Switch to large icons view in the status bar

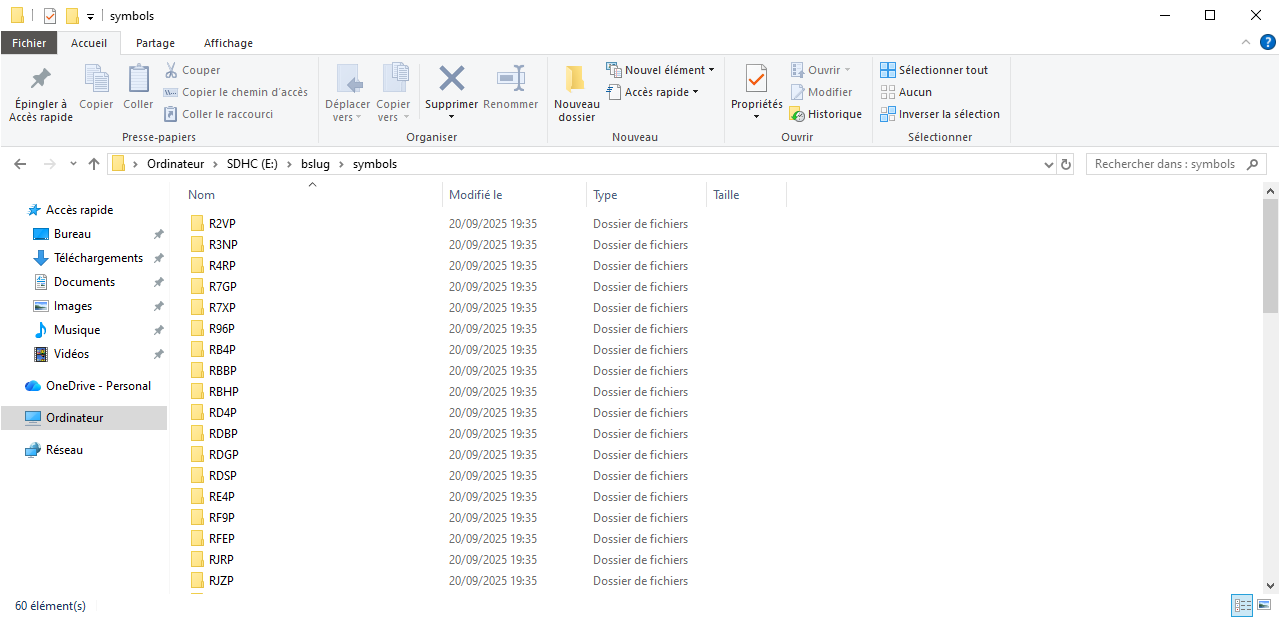click(x=1264, y=606)
